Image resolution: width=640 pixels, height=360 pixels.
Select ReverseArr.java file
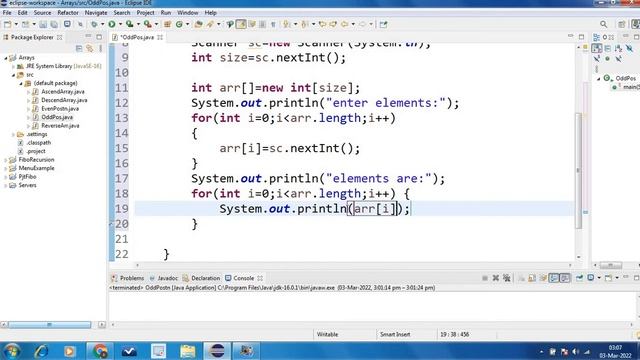coord(60,126)
